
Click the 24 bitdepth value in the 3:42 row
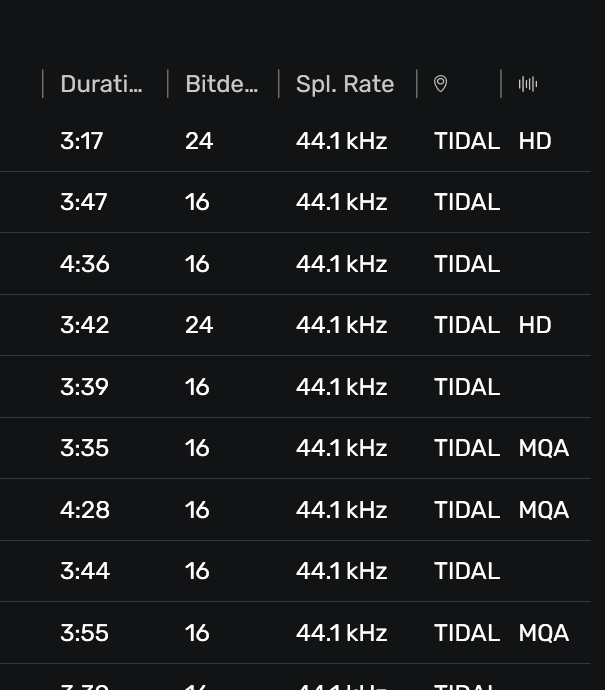tap(199, 325)
